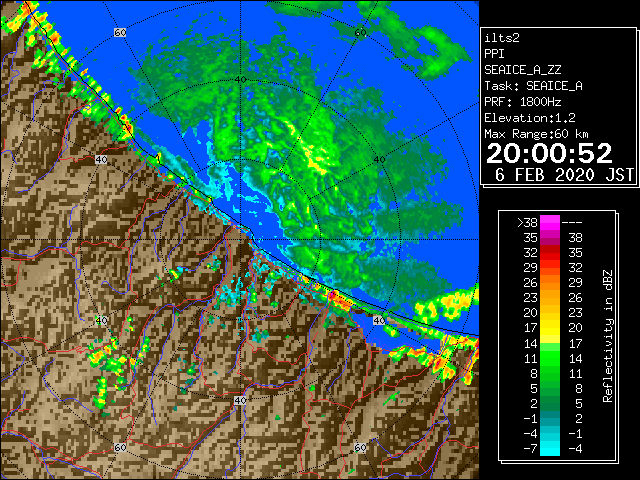
Task: Click the '-7' legend label
Action: tap(530, 448)
